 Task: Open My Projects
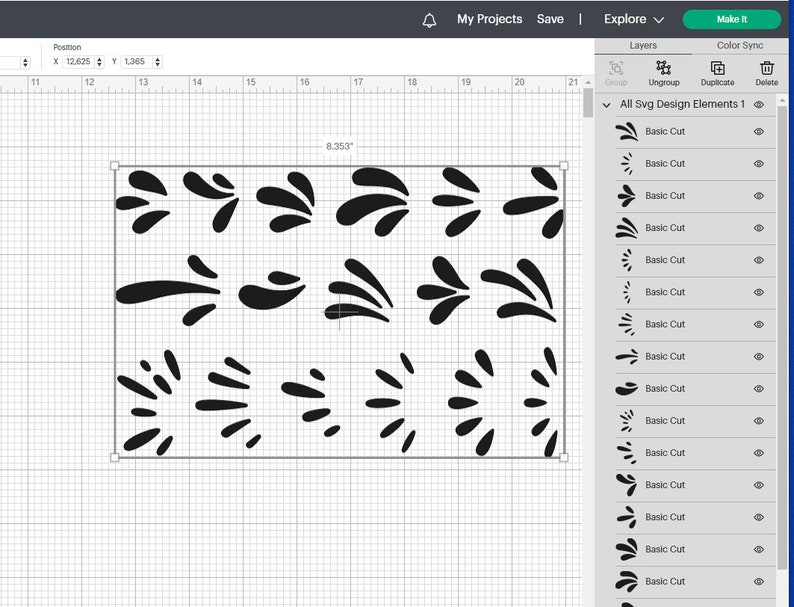(489, 19)
